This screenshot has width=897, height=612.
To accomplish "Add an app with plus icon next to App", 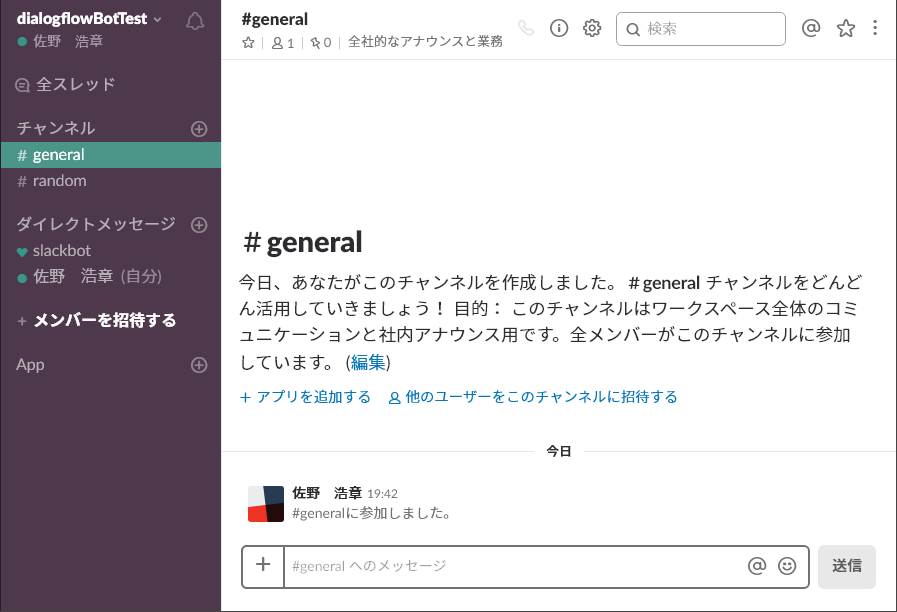I will 199,365.
